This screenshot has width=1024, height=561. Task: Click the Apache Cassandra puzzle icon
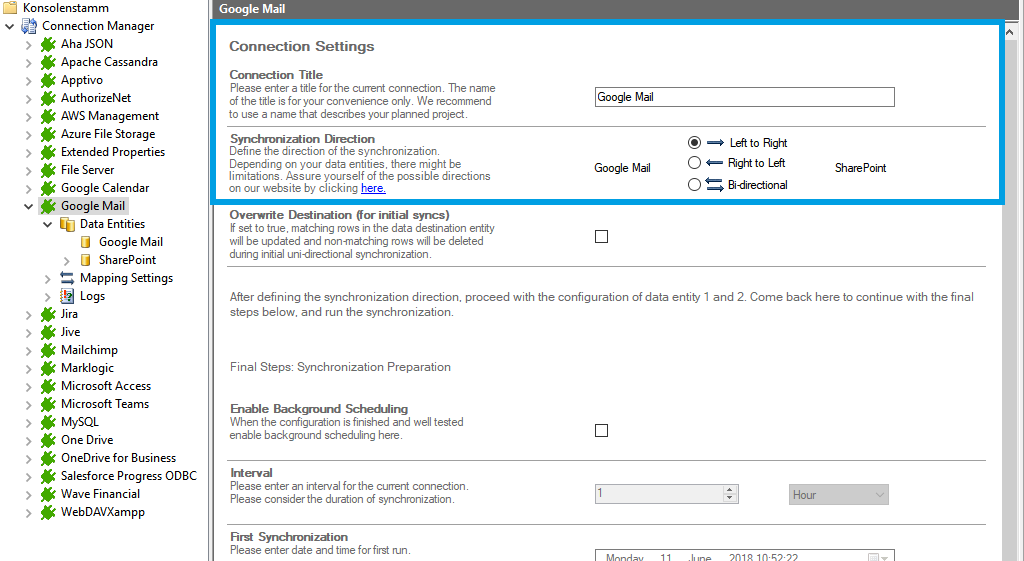tap(48, 62)
